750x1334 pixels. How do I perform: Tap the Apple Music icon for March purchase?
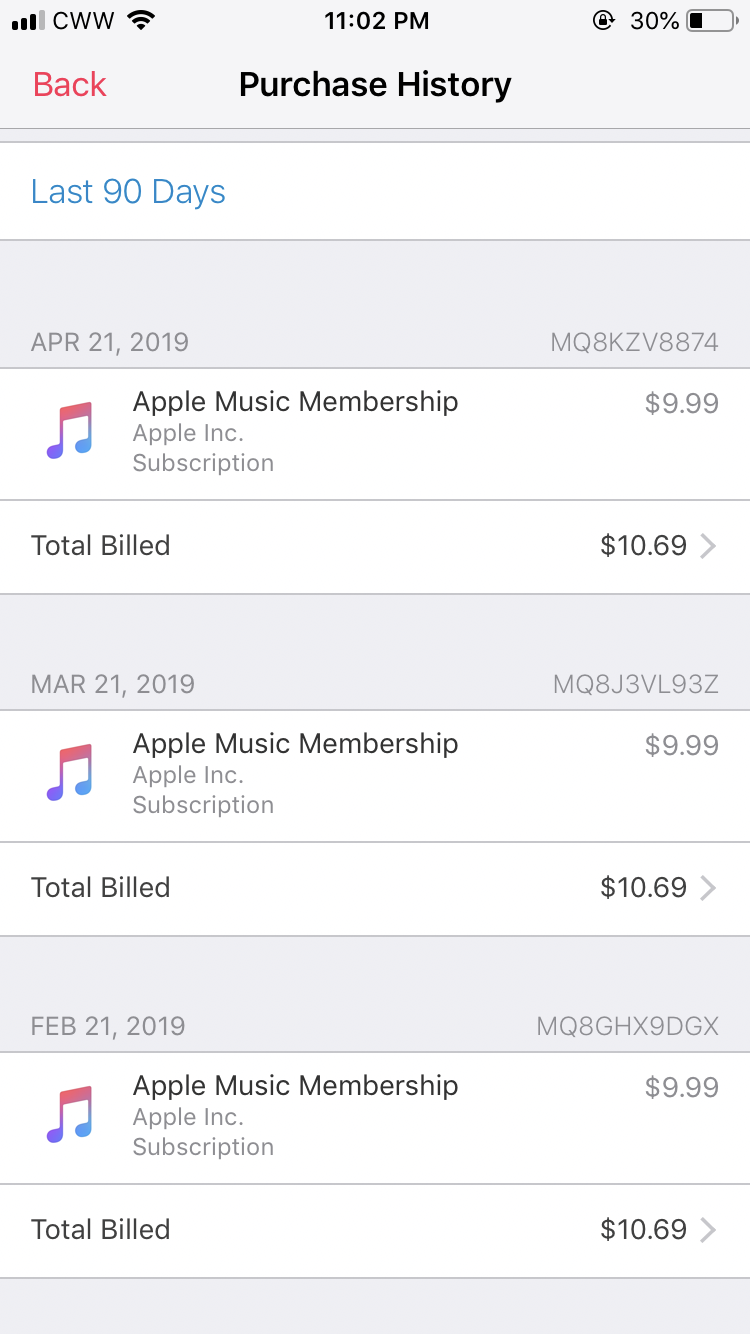(x=70, y=773)
